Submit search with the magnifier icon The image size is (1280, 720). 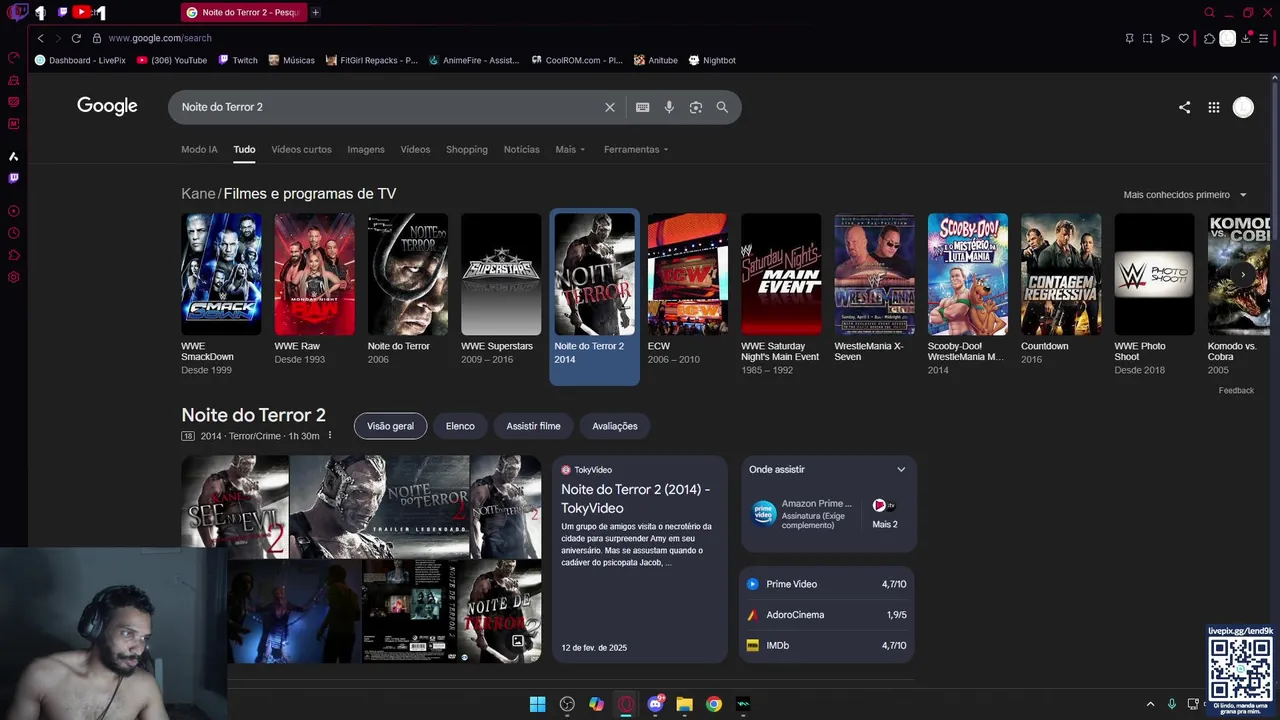722,107
